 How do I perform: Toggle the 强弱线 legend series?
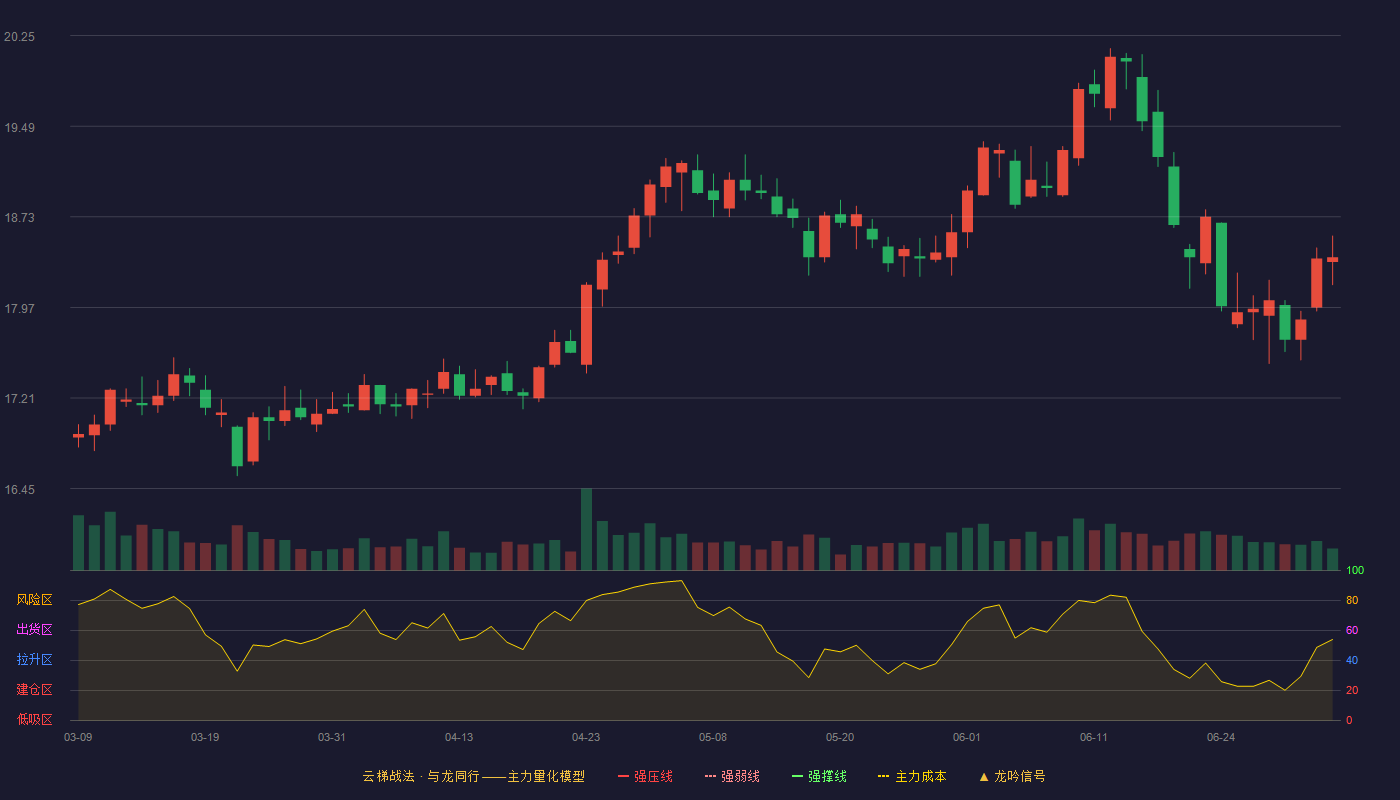click(x=732, y=776)
